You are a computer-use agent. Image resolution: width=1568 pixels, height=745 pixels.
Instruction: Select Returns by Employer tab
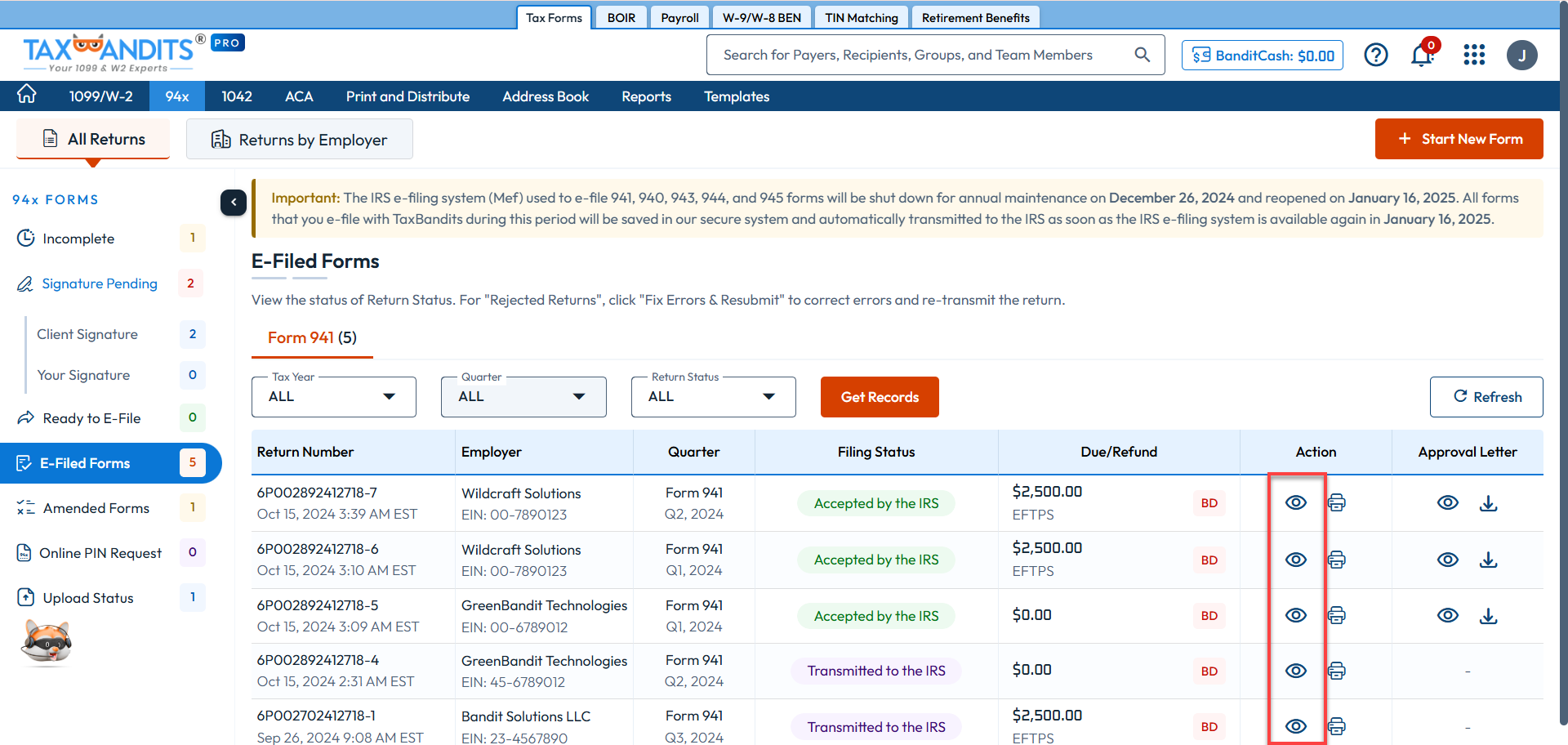click(300, 140)
